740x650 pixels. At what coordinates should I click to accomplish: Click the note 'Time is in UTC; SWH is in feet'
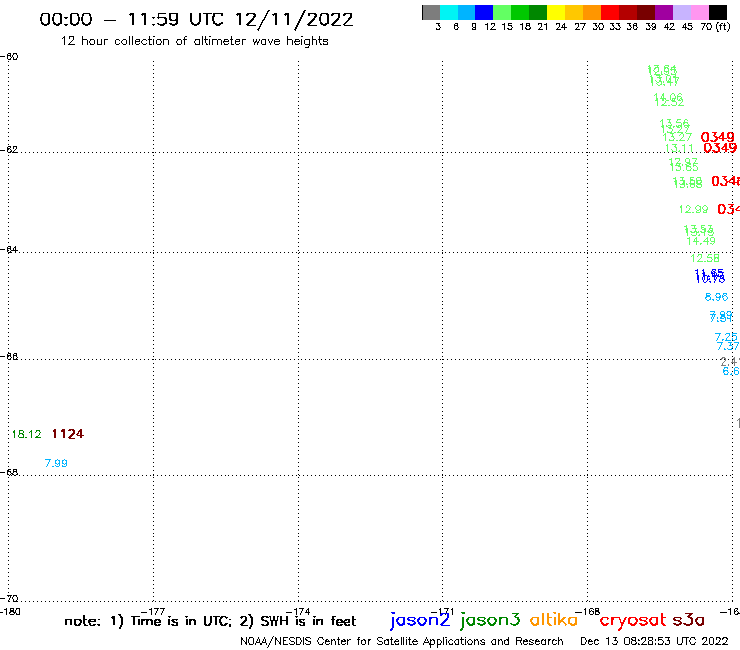(210, 621)
